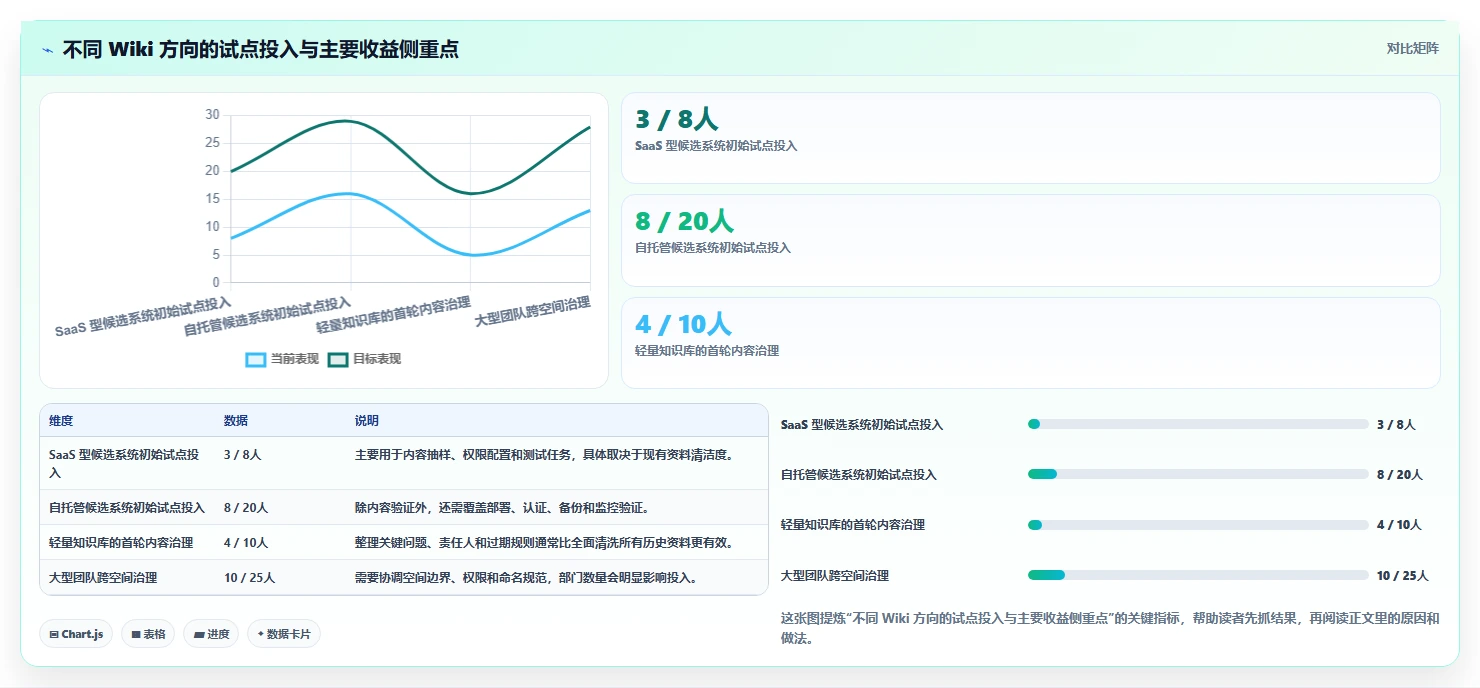Click the progress bar for SaaS 型候选系统初始试点投入

(x=1198, y=424)
